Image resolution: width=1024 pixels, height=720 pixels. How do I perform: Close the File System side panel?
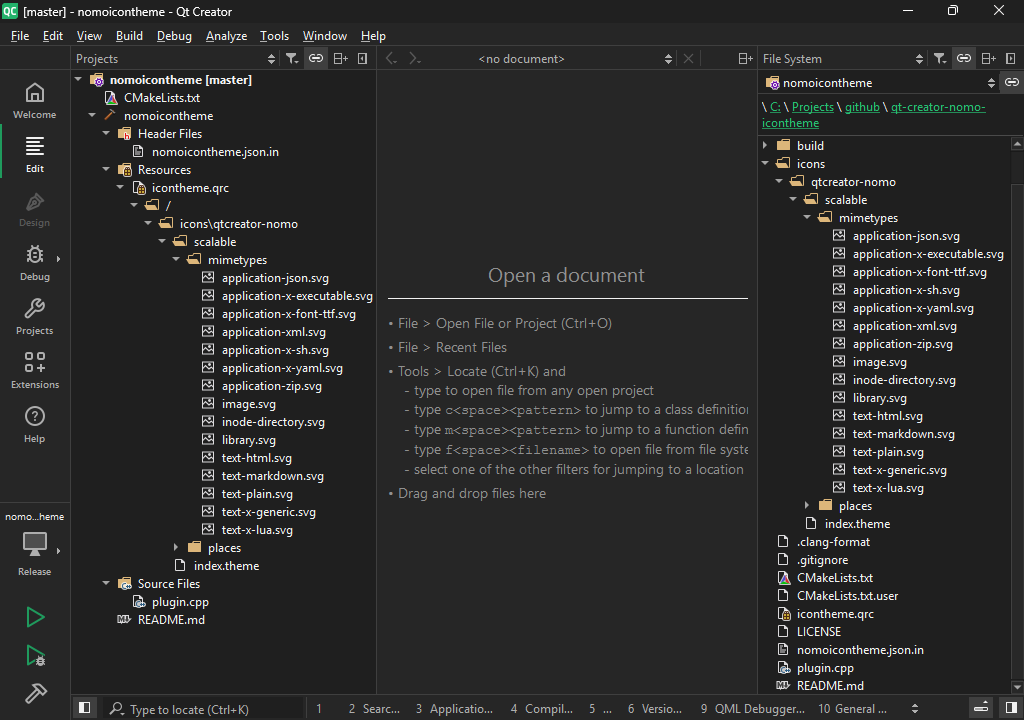pyautogui.click(x=1011, y=59)
